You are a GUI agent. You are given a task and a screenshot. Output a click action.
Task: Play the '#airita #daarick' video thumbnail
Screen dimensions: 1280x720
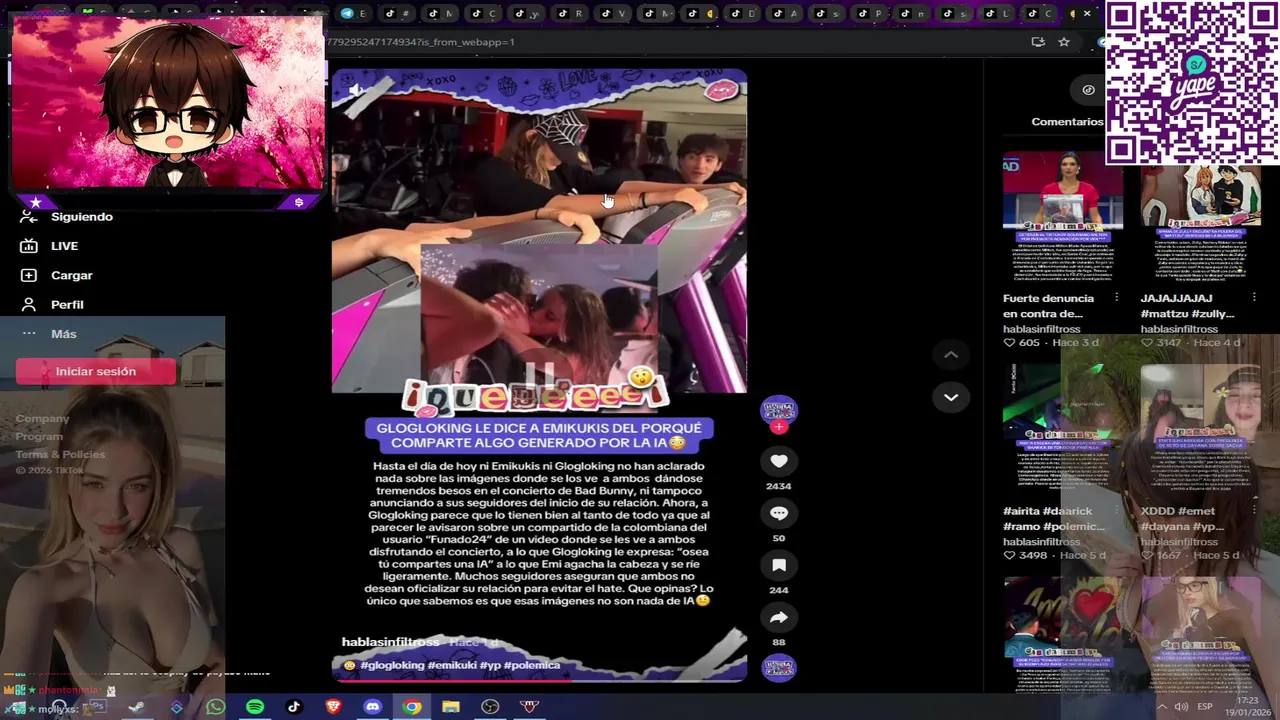(1062, 430)
